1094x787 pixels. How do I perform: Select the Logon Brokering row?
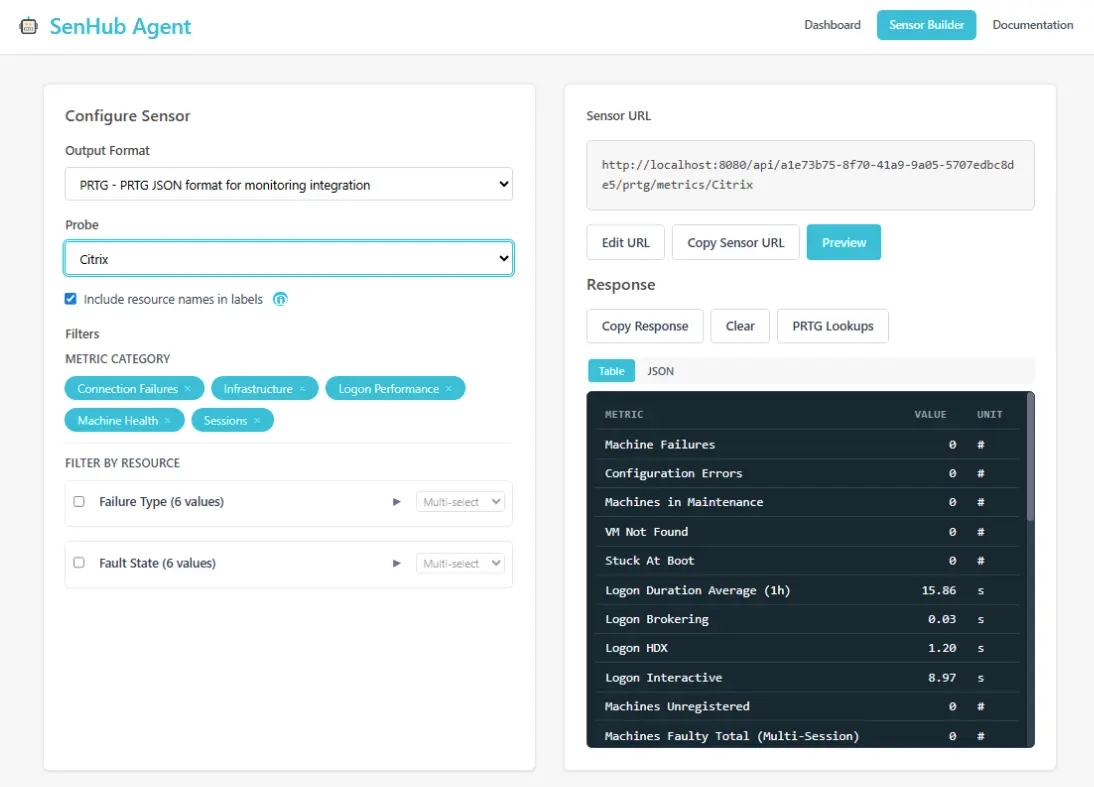click(x=807, y=619)
